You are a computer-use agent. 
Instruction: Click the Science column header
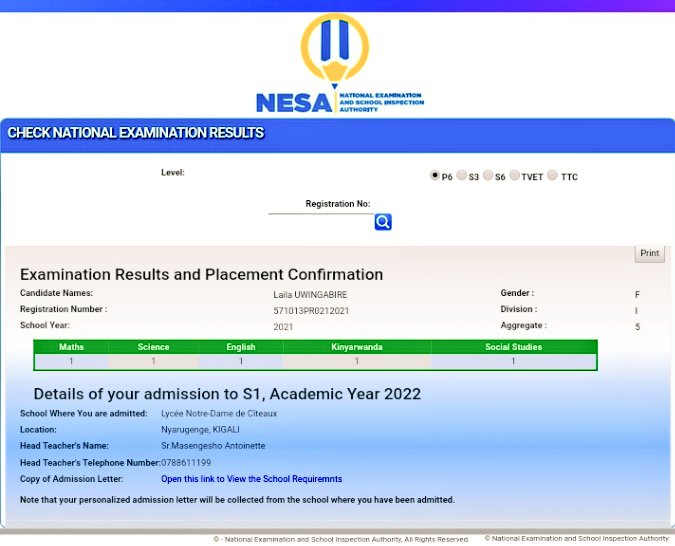tap(153, 347)
